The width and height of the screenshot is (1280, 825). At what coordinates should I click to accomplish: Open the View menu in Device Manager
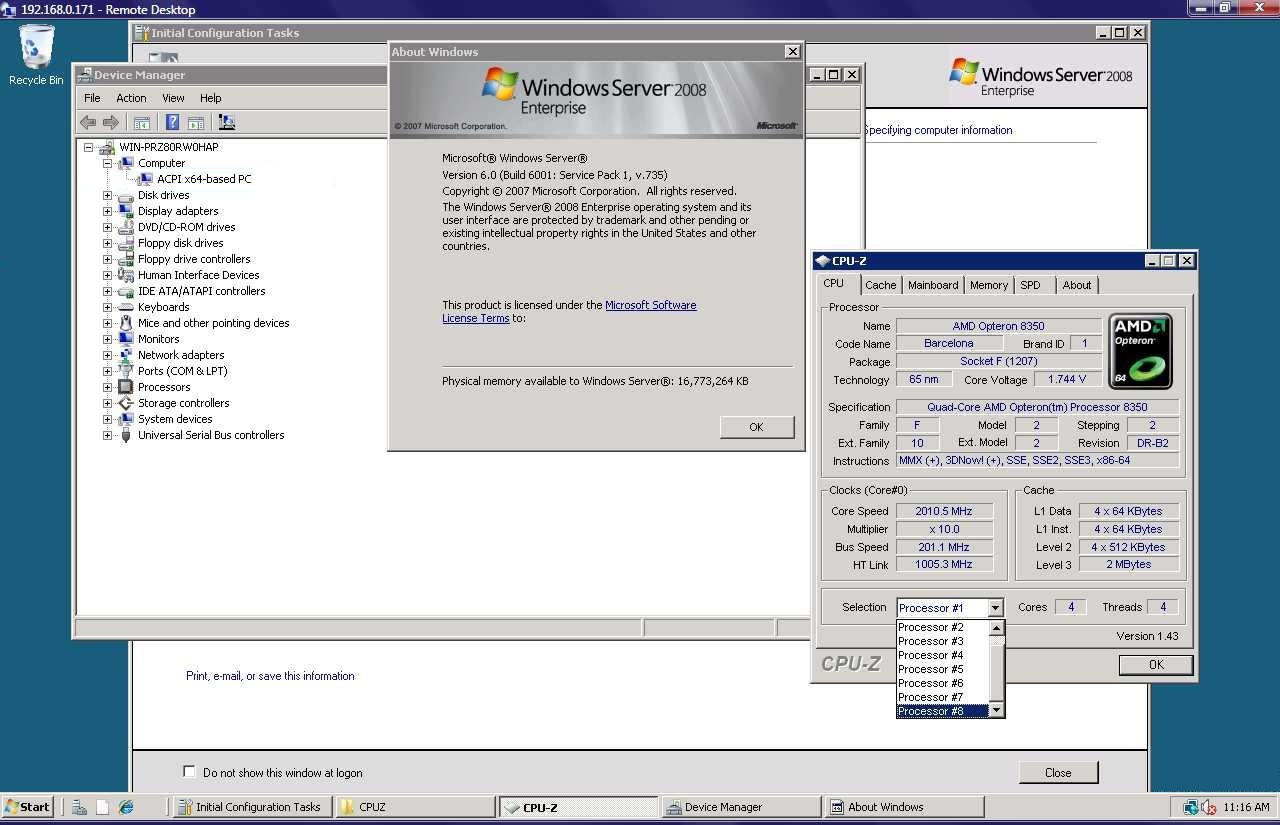[173, 98]
